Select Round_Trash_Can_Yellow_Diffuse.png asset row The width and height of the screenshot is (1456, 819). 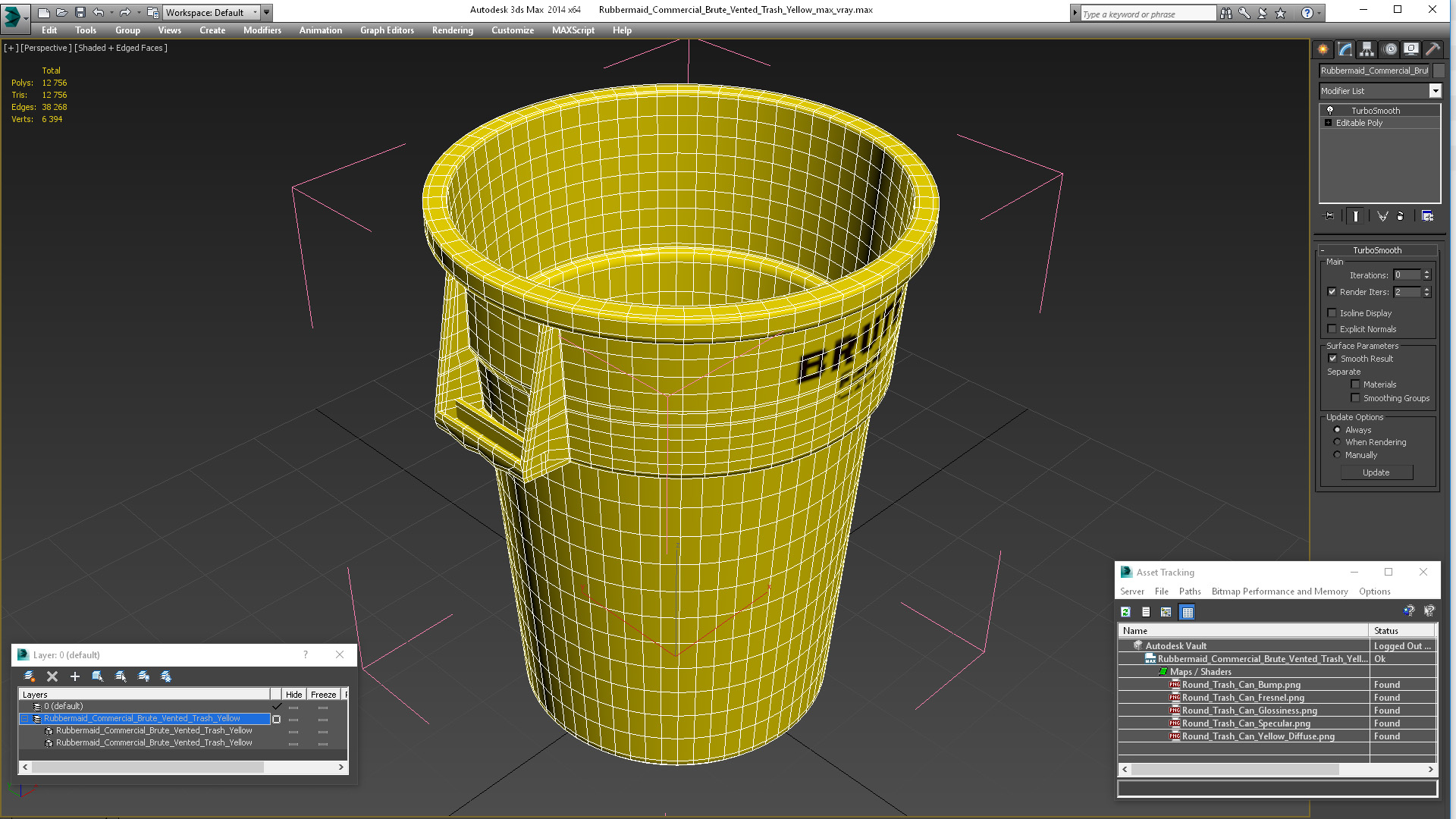1276,736
